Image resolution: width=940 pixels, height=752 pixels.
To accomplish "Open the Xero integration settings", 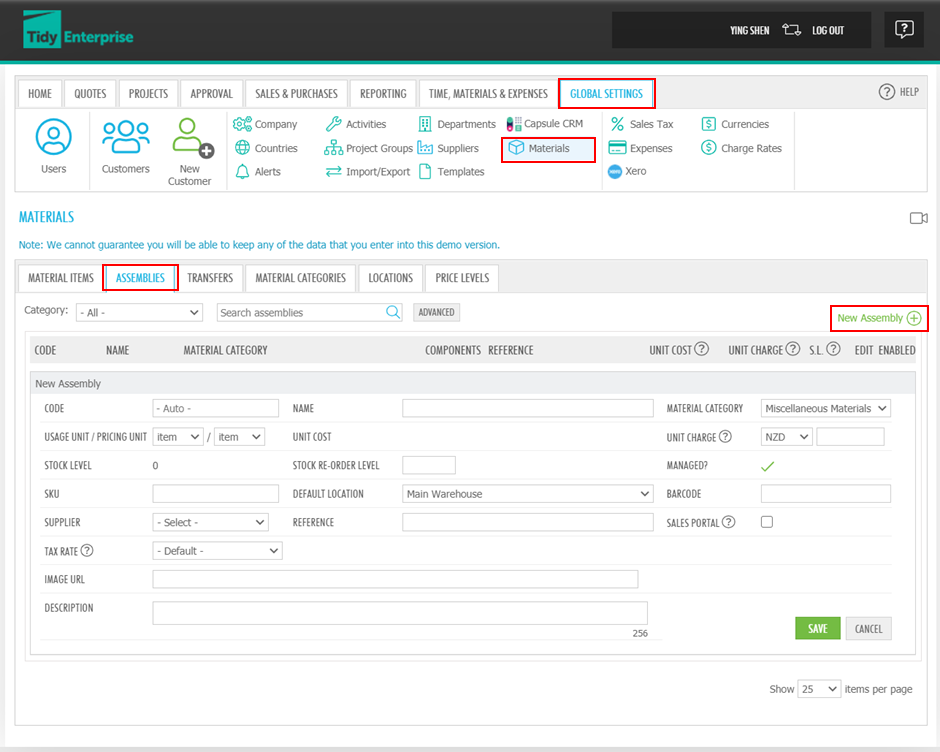I will 627,171.
